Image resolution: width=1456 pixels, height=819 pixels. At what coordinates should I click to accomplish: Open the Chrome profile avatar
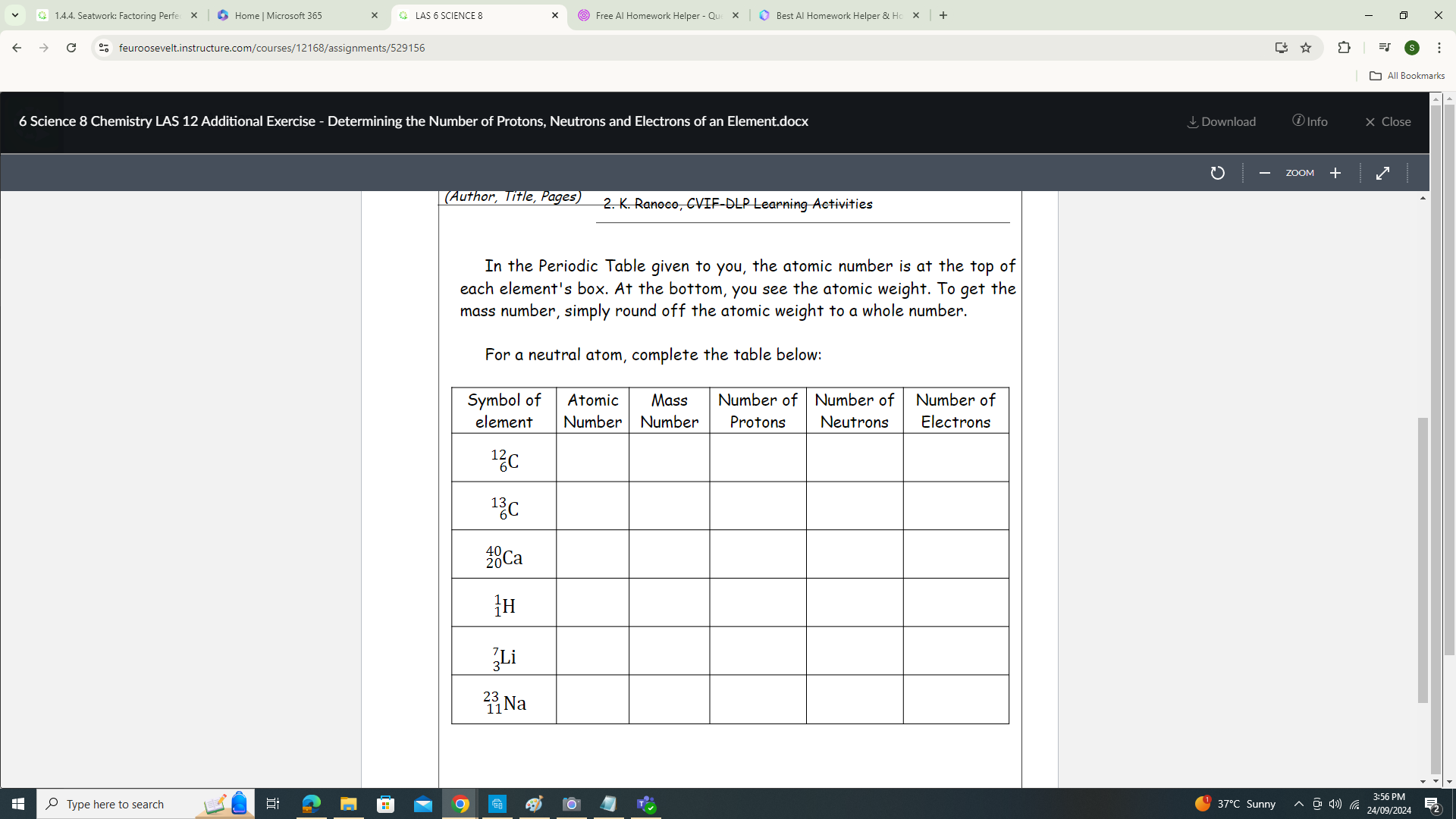coord(1412,48)
